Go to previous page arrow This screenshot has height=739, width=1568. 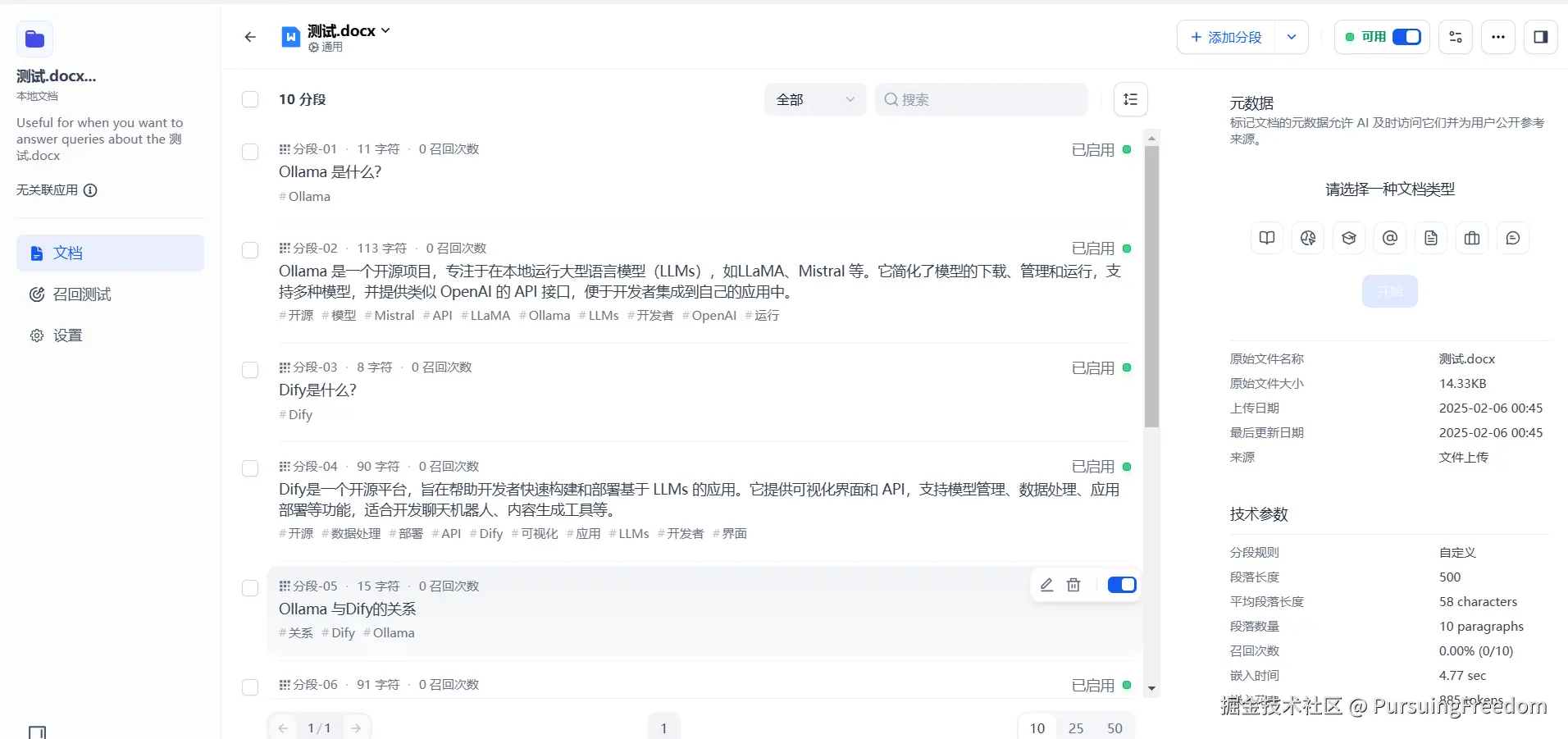(x=283, y=728)
